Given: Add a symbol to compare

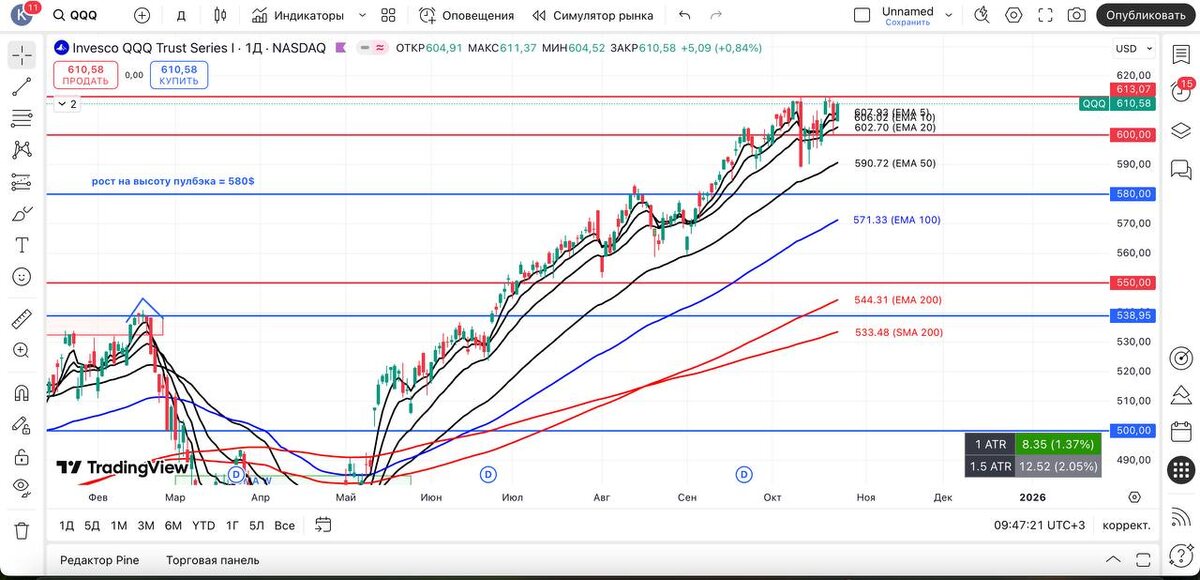Looking at the screenshot, I should (142, 15).
